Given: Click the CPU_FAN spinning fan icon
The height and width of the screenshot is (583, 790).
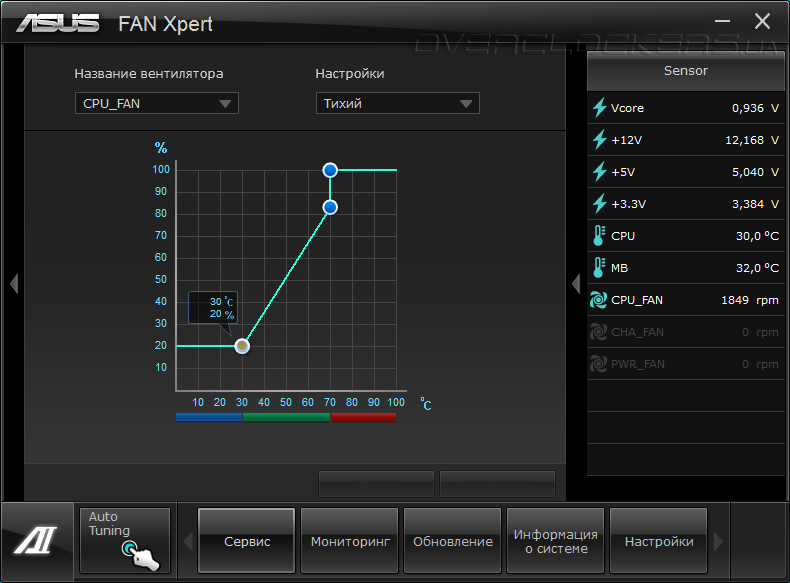Looking at the screenshot, I should point(599,300).
